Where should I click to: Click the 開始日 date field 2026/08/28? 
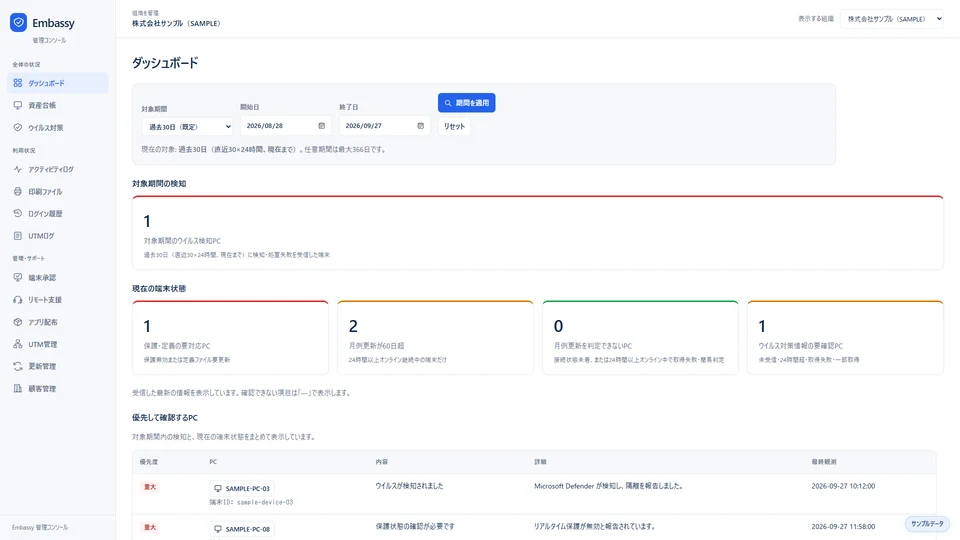(286, 126)
